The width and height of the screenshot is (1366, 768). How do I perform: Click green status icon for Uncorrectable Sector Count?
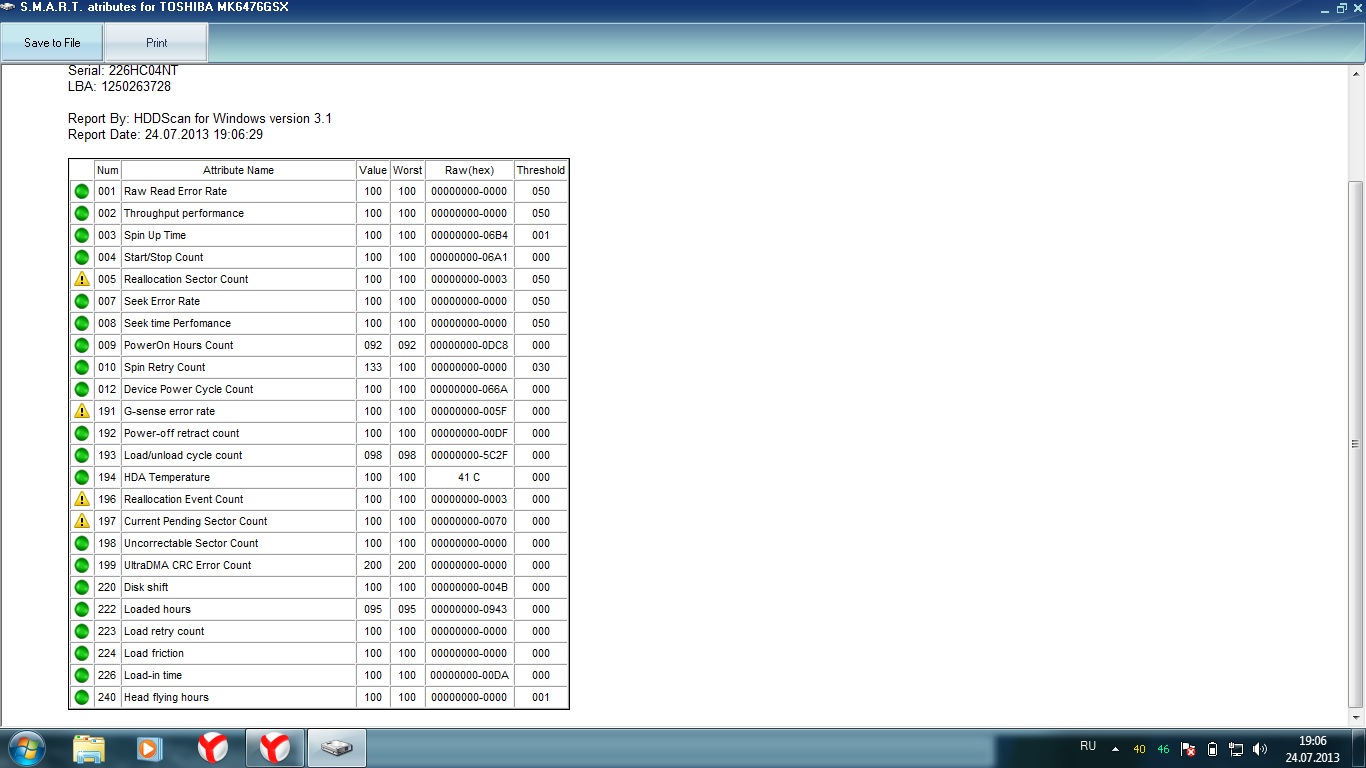(x=82, y=543)
